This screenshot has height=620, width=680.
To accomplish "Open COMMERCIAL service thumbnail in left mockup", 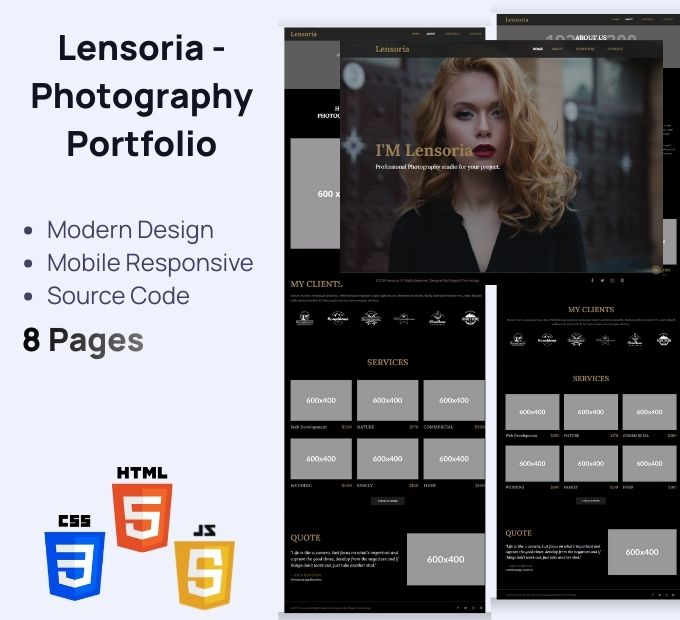I will tap(454, 400).
